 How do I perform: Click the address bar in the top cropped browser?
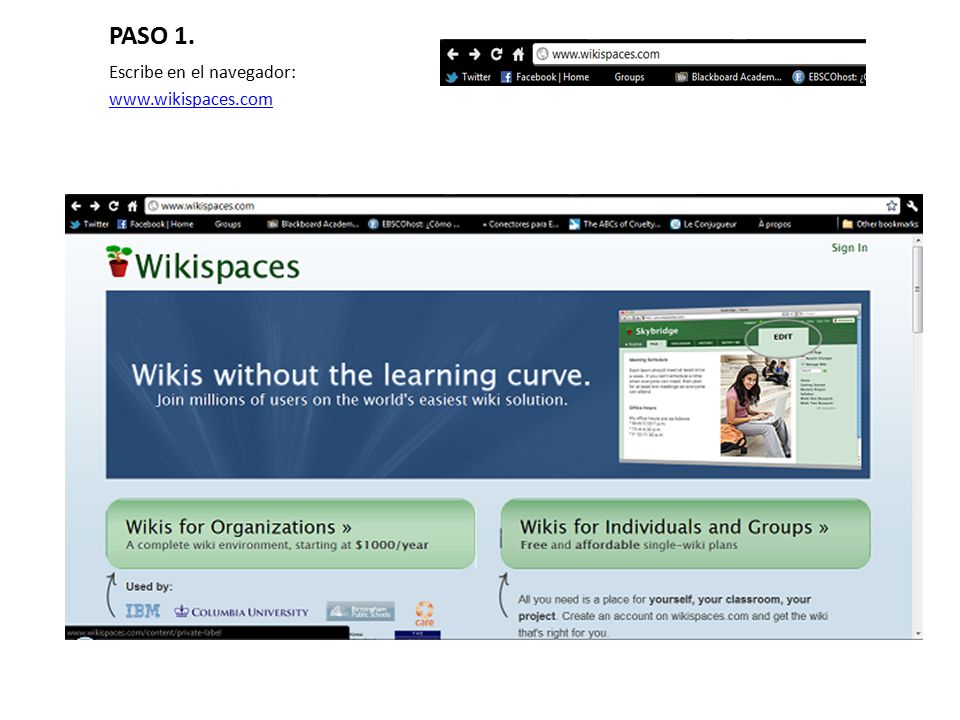click(x=698, y=54)
